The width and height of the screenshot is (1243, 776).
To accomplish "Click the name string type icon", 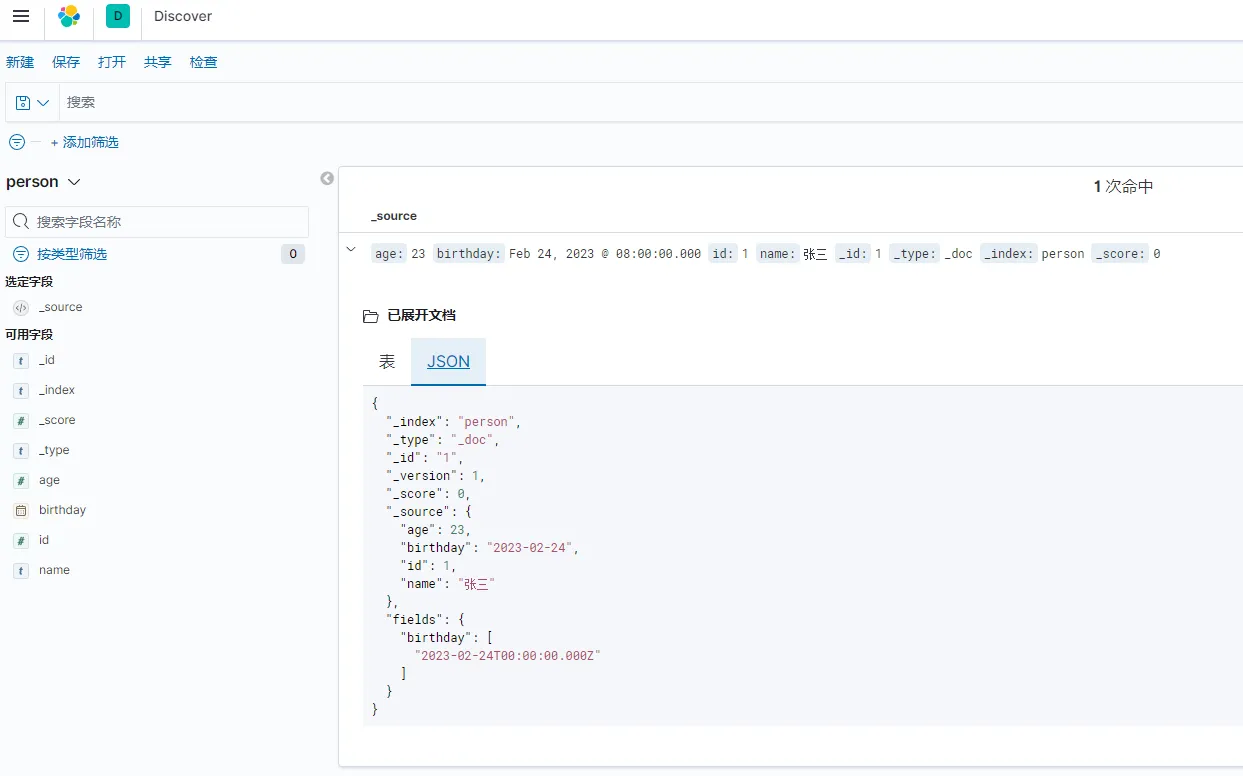I will pyautogui.click(x=21, y=570).
